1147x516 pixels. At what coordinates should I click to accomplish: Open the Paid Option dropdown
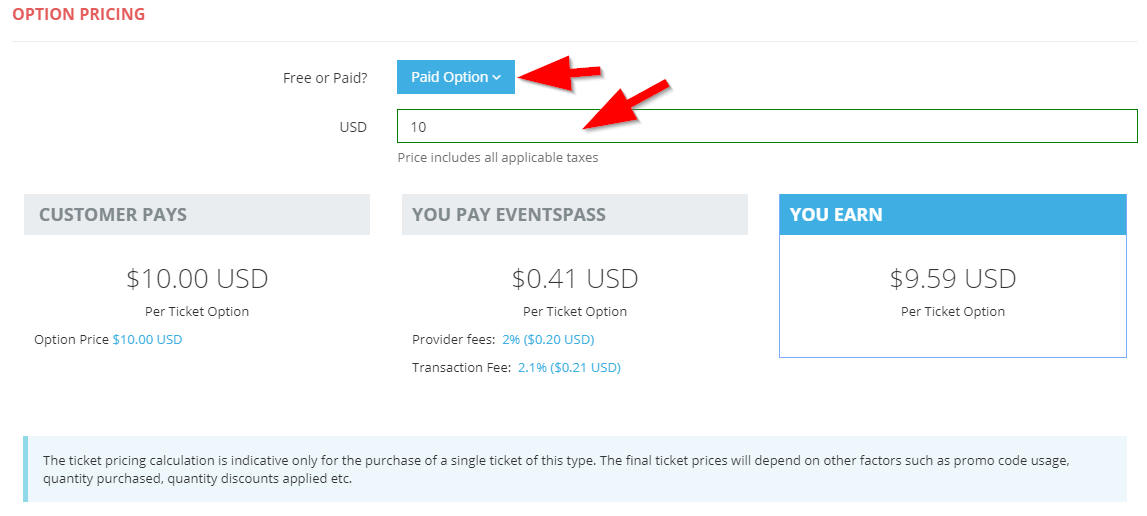tap(455, 77)
